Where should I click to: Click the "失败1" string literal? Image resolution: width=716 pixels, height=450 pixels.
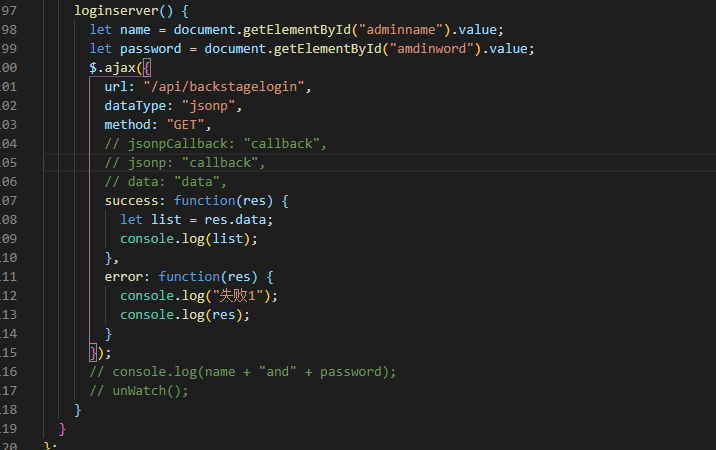pyautogui.click(x=237, y=296)
